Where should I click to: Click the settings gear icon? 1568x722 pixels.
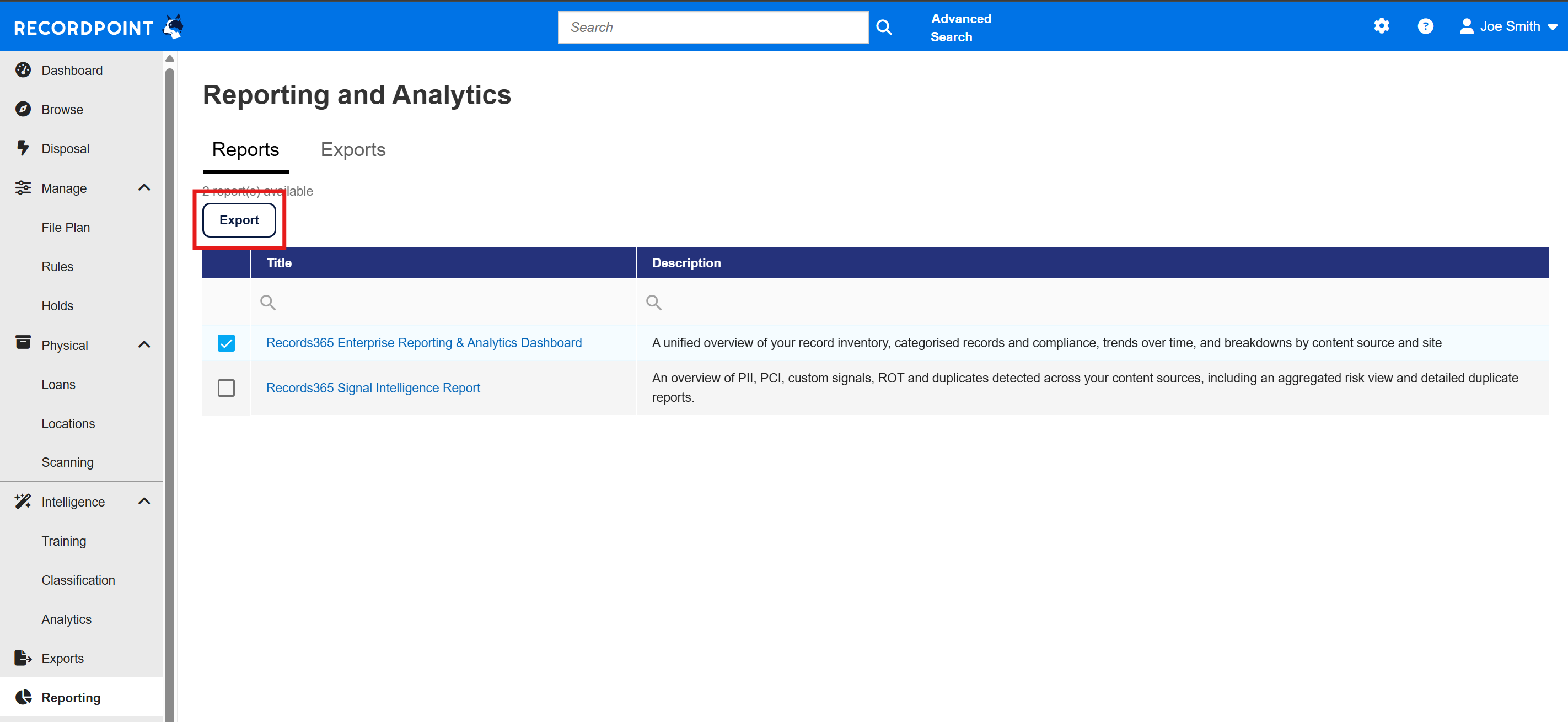pyautogui.click(x=1381, y=26)
